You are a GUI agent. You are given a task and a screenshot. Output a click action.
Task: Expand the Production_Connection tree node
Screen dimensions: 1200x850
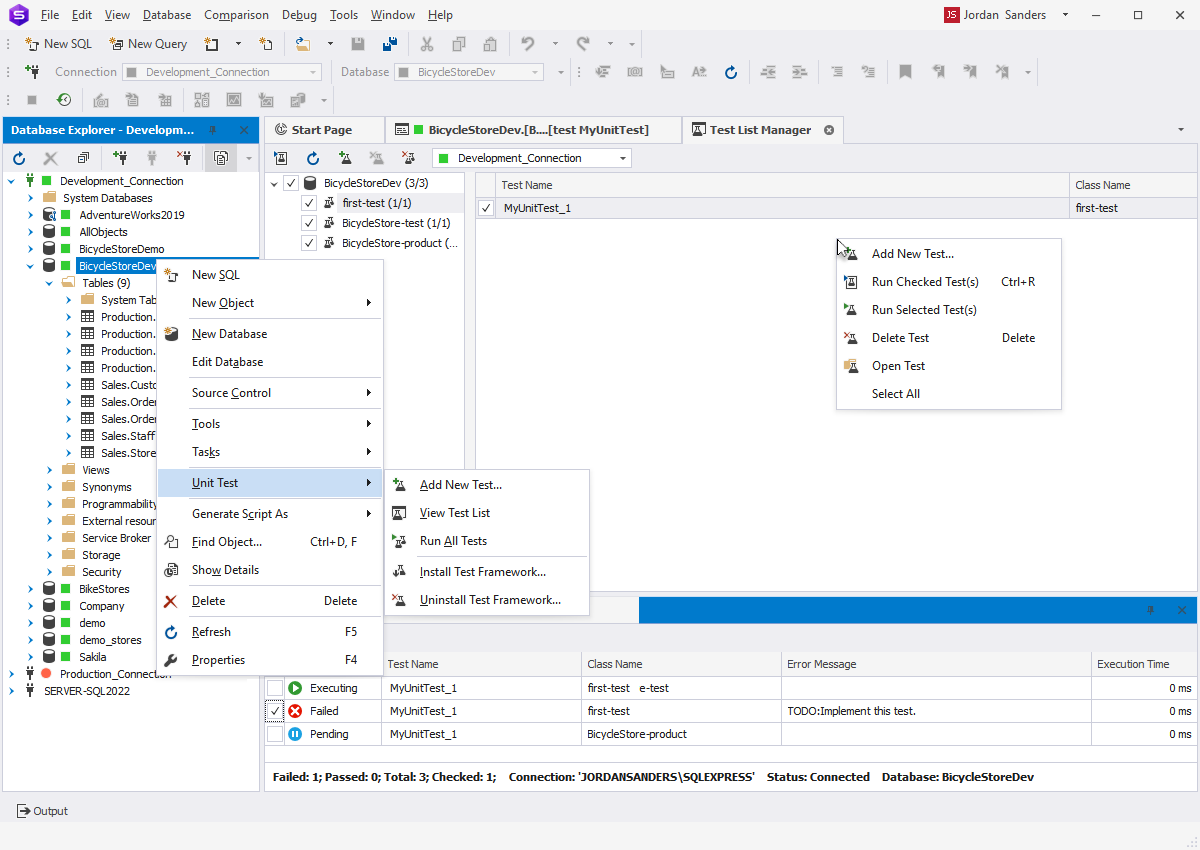(x=12, y=674)
